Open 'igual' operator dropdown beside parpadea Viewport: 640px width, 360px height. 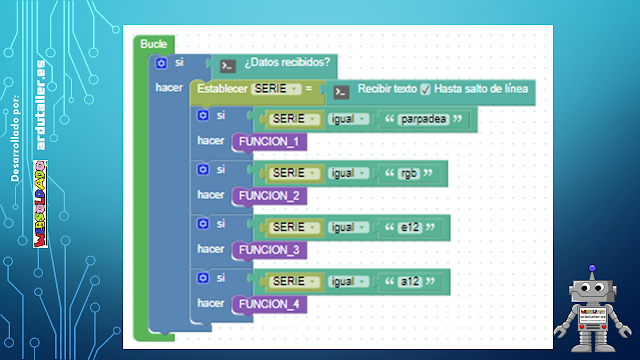click(x=348, y=119)
